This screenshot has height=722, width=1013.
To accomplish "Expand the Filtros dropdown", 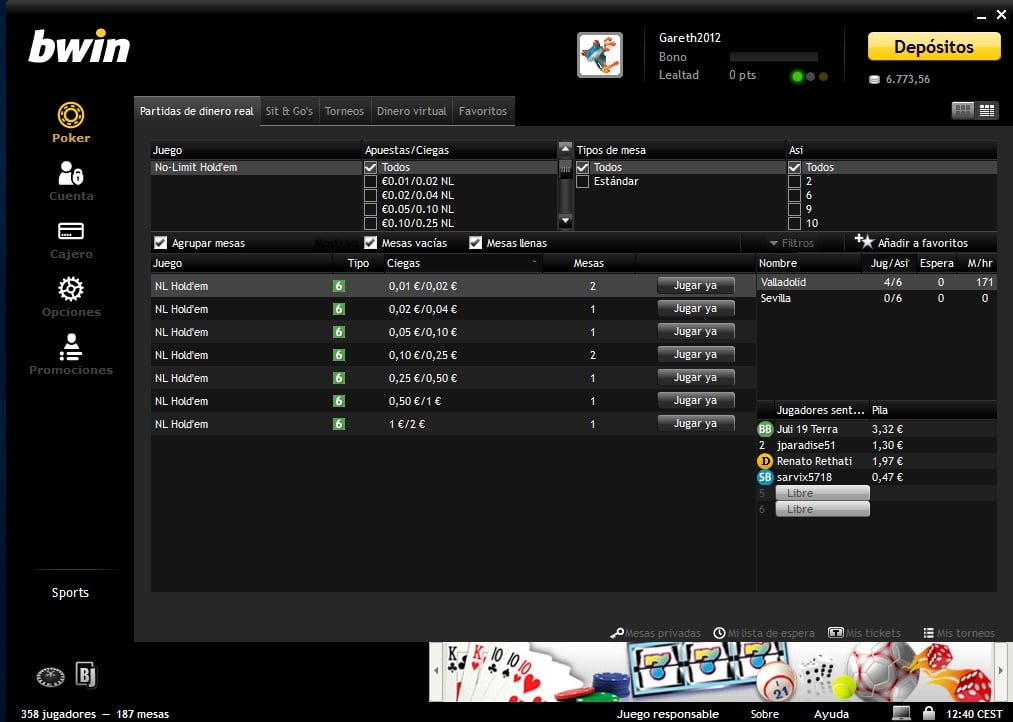I will tap(791, 243).
